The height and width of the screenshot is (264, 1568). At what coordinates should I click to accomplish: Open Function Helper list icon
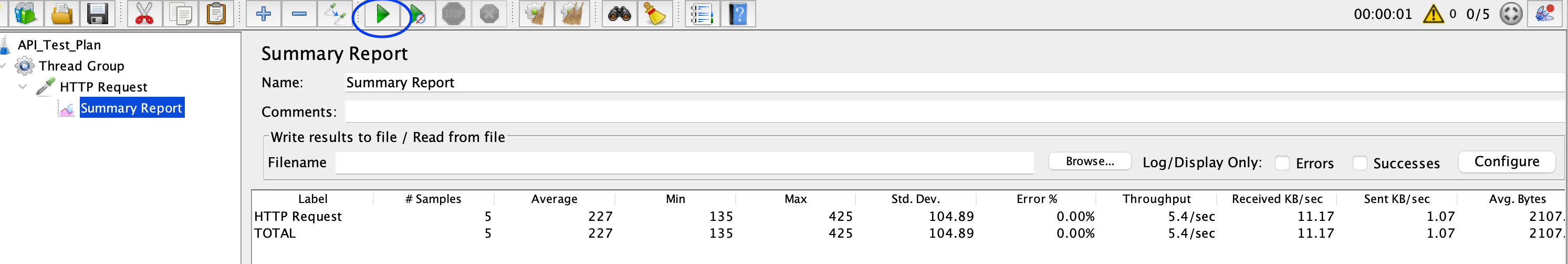click(x=702, y=14)
